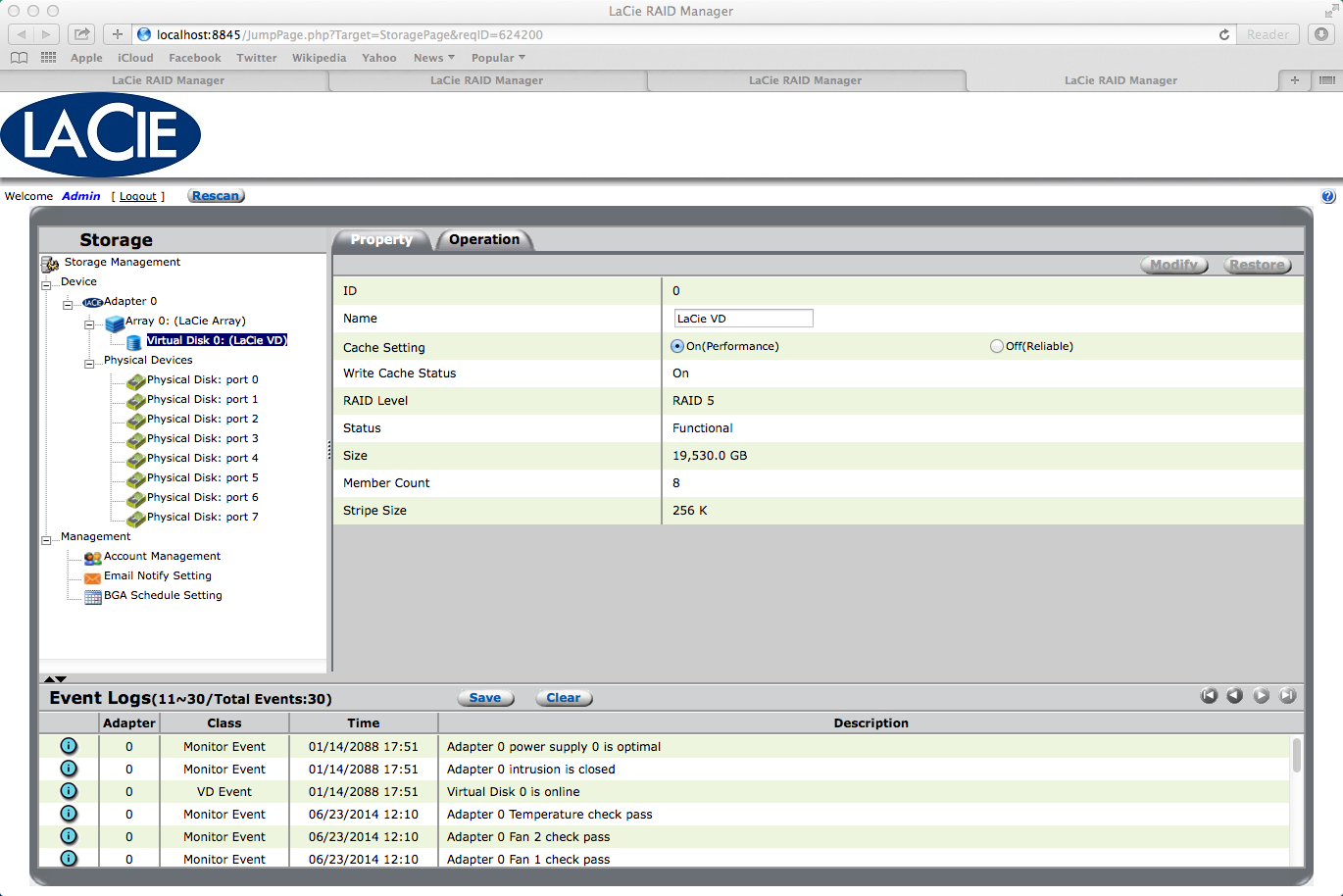Select Virtual Disk 0: (LaCie VD) tree item
This screenshot has width=1343, height=896.
click(x=217, y=340)
